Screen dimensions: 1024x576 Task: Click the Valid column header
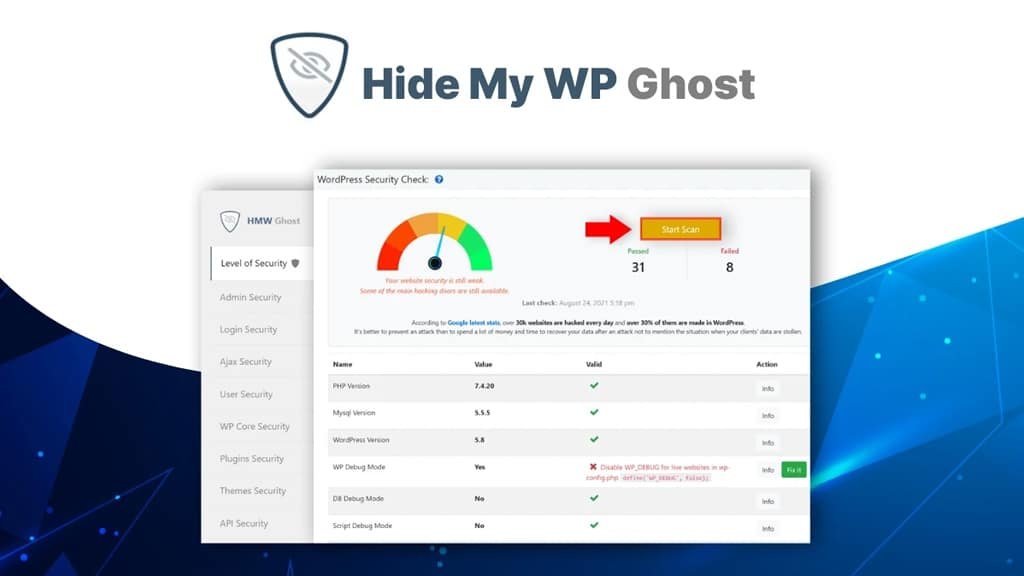point(594,364)
